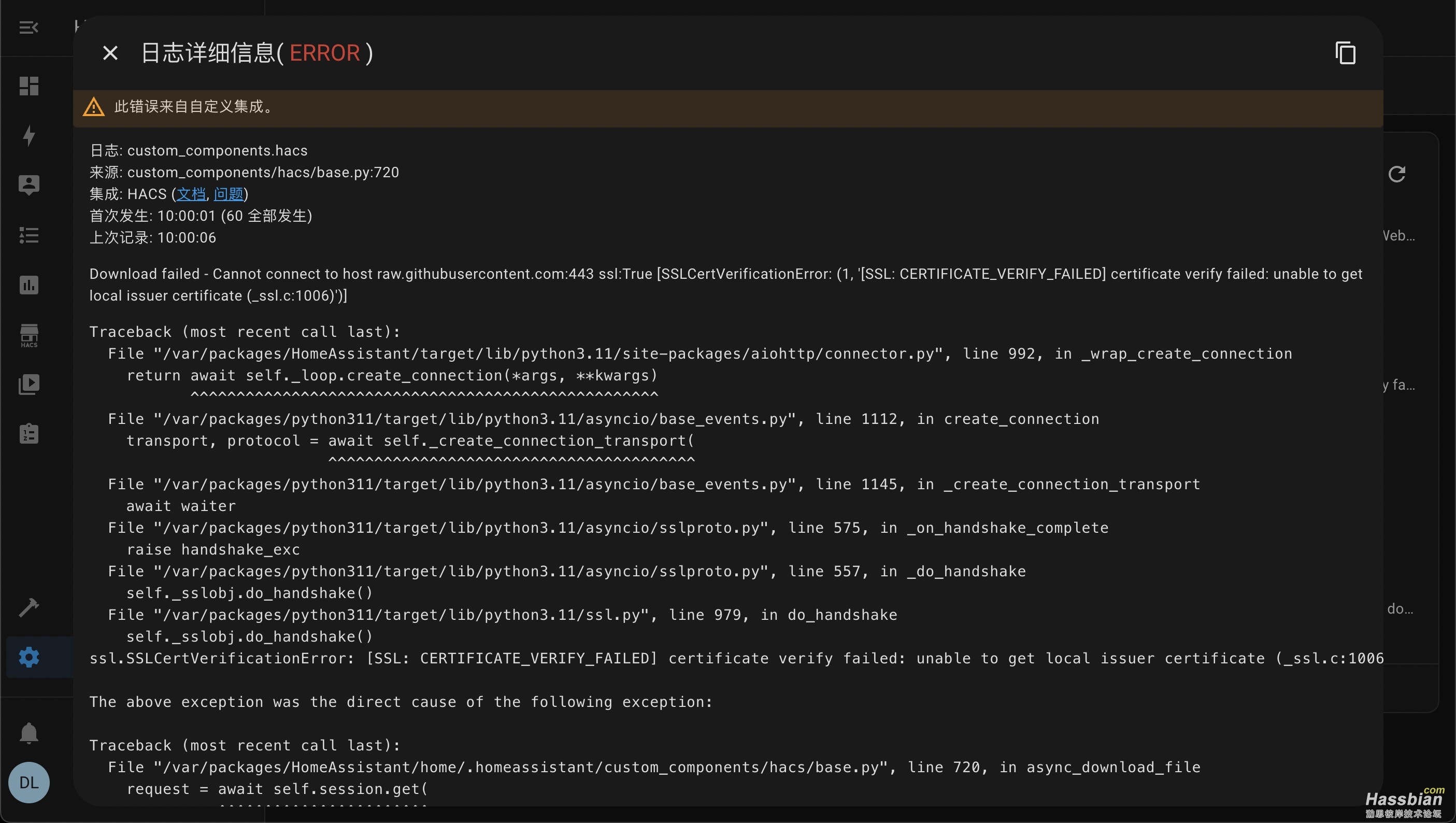1456x823 pixels.
Task: Click the ssl.py line 979 do_handshake entry
Action: [503, 615]
